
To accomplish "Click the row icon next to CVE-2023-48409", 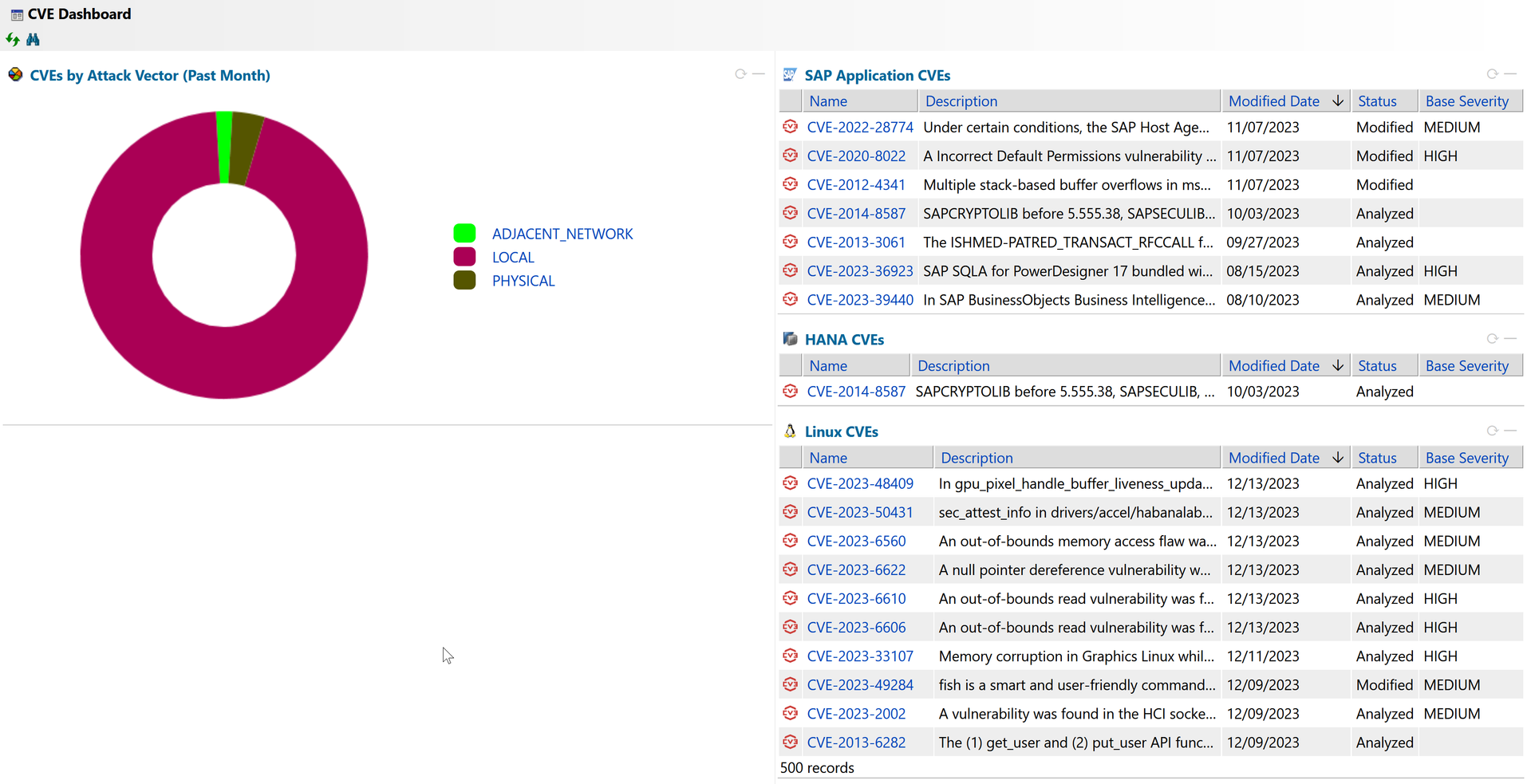I will pyautogui.click(x=790, y=483).
